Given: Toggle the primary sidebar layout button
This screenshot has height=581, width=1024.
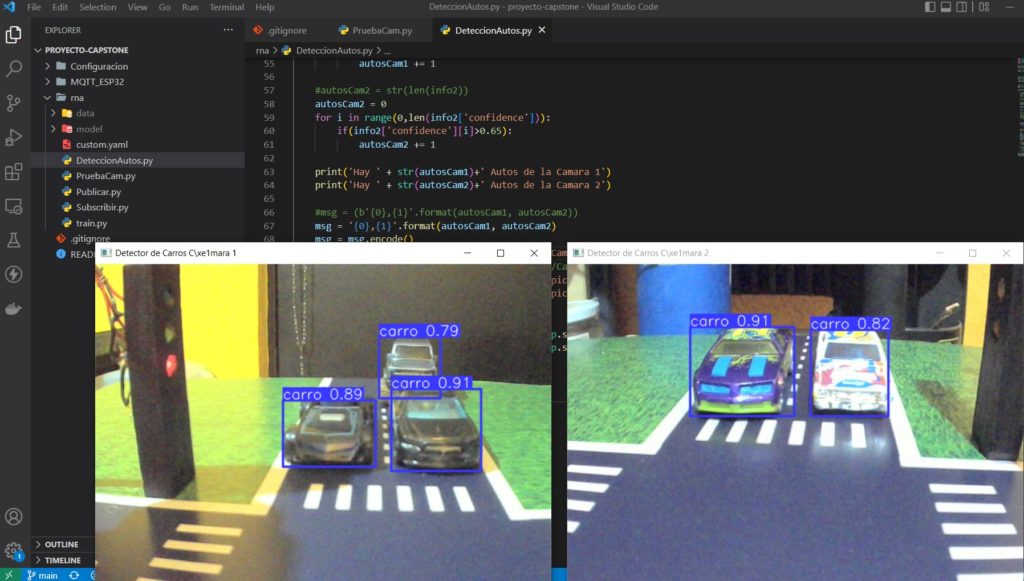Looking at the screenshot, I should [931, 7].
